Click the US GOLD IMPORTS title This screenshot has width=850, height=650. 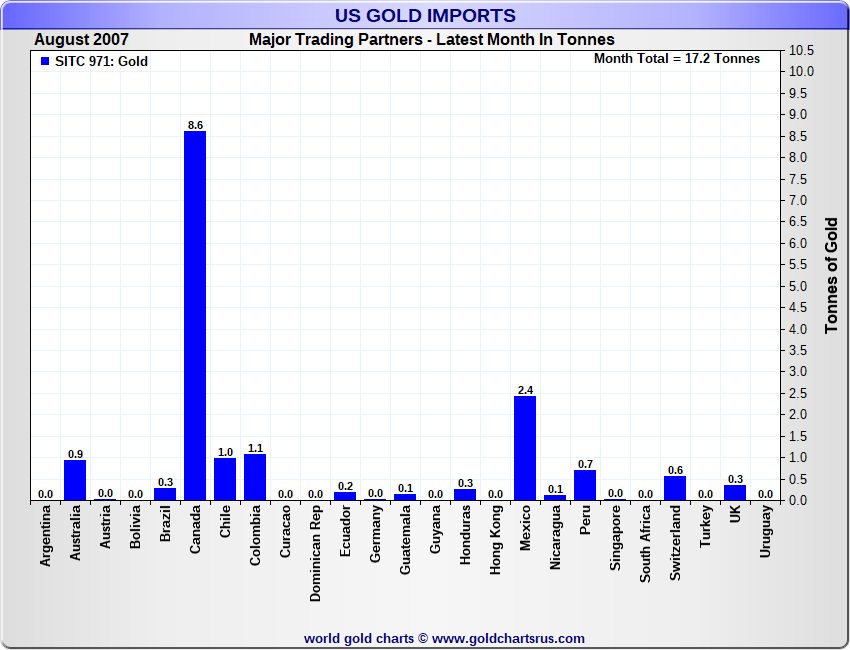pos(425,15)
